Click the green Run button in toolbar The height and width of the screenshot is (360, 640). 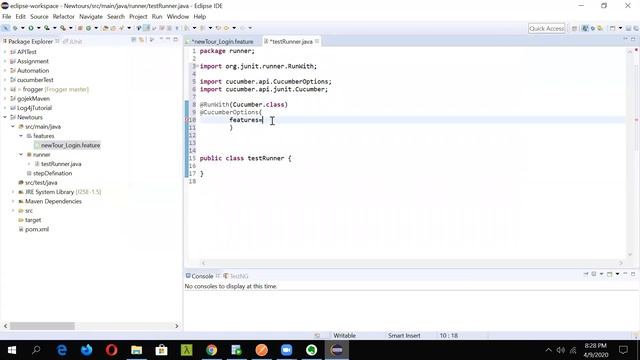(31, 28)
